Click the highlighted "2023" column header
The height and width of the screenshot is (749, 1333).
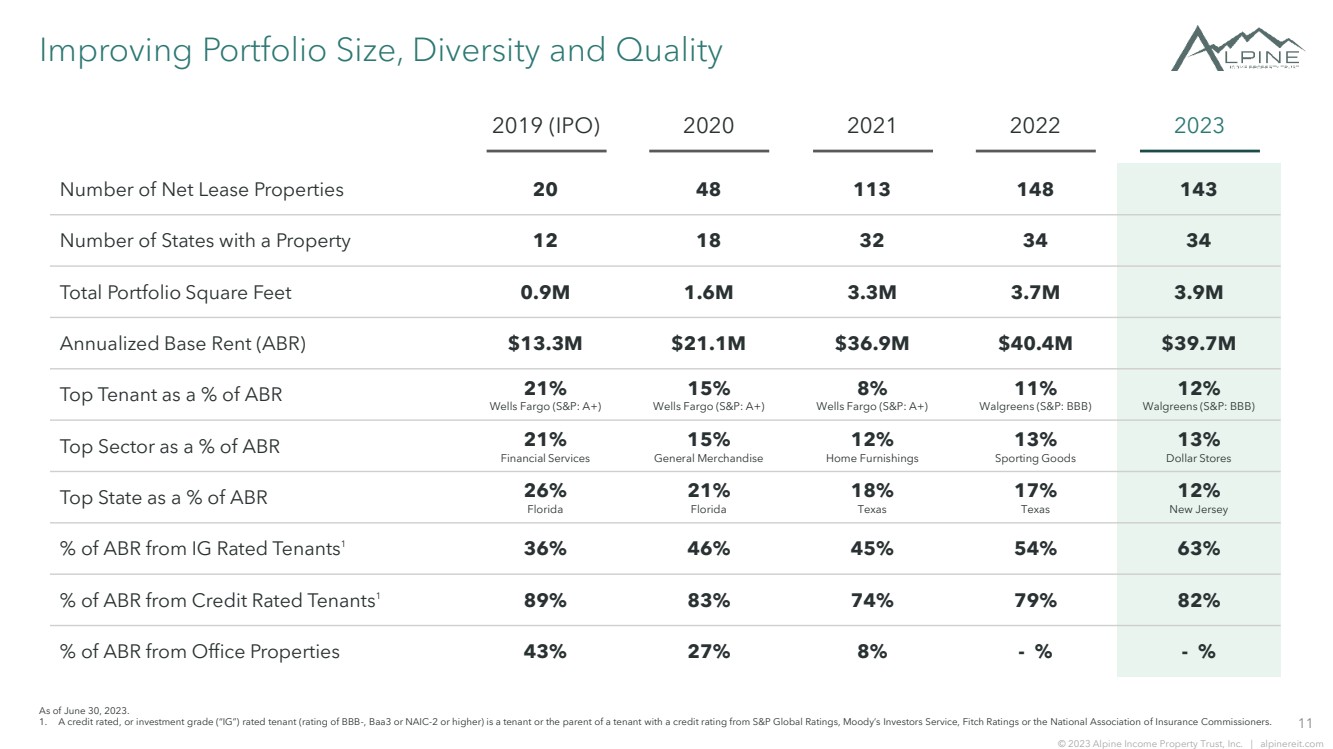pos(1199,125)
